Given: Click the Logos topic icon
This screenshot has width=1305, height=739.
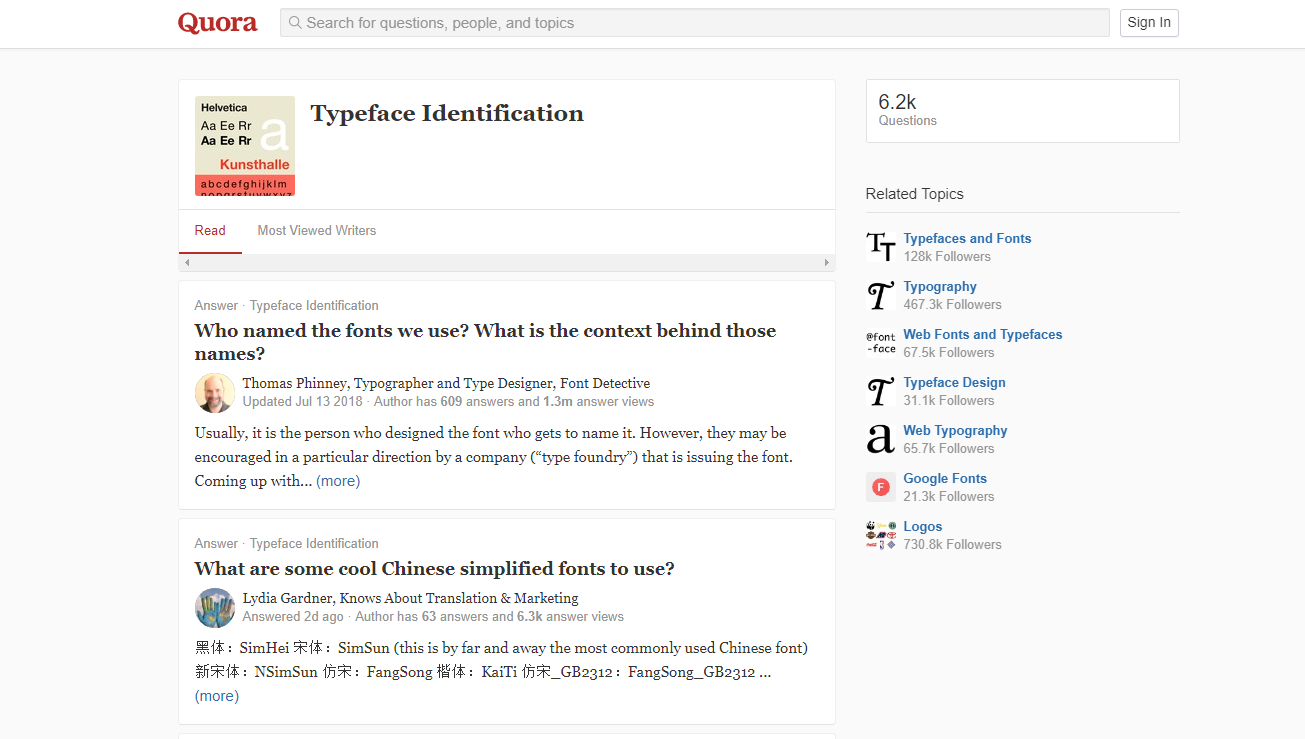Looking at the screenshot, I should [x=880, y=535].
